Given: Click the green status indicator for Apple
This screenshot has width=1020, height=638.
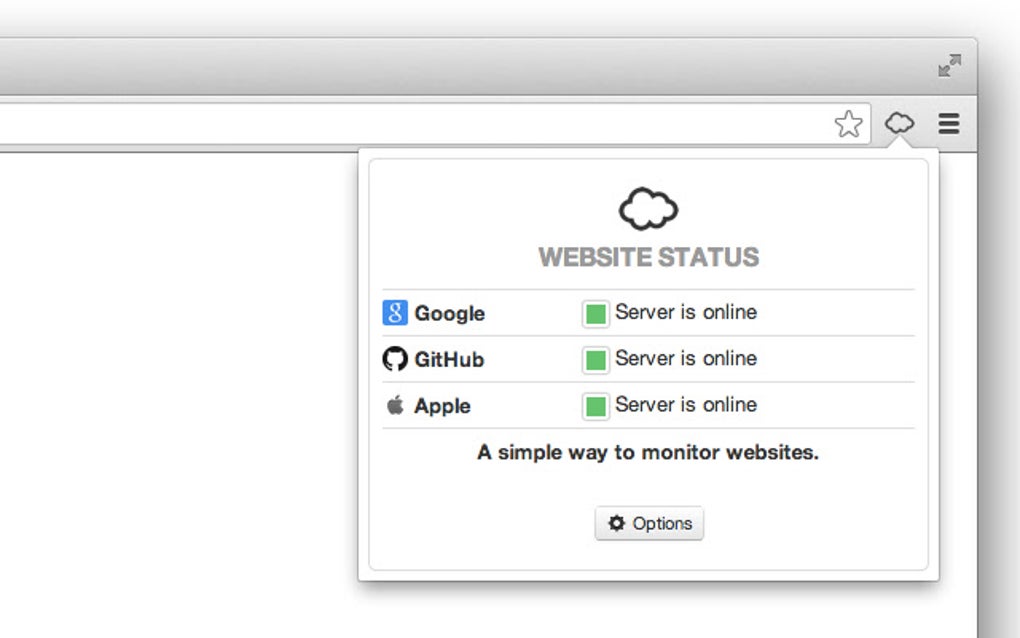Looking at the screenshot, I should tap(595, 406).
